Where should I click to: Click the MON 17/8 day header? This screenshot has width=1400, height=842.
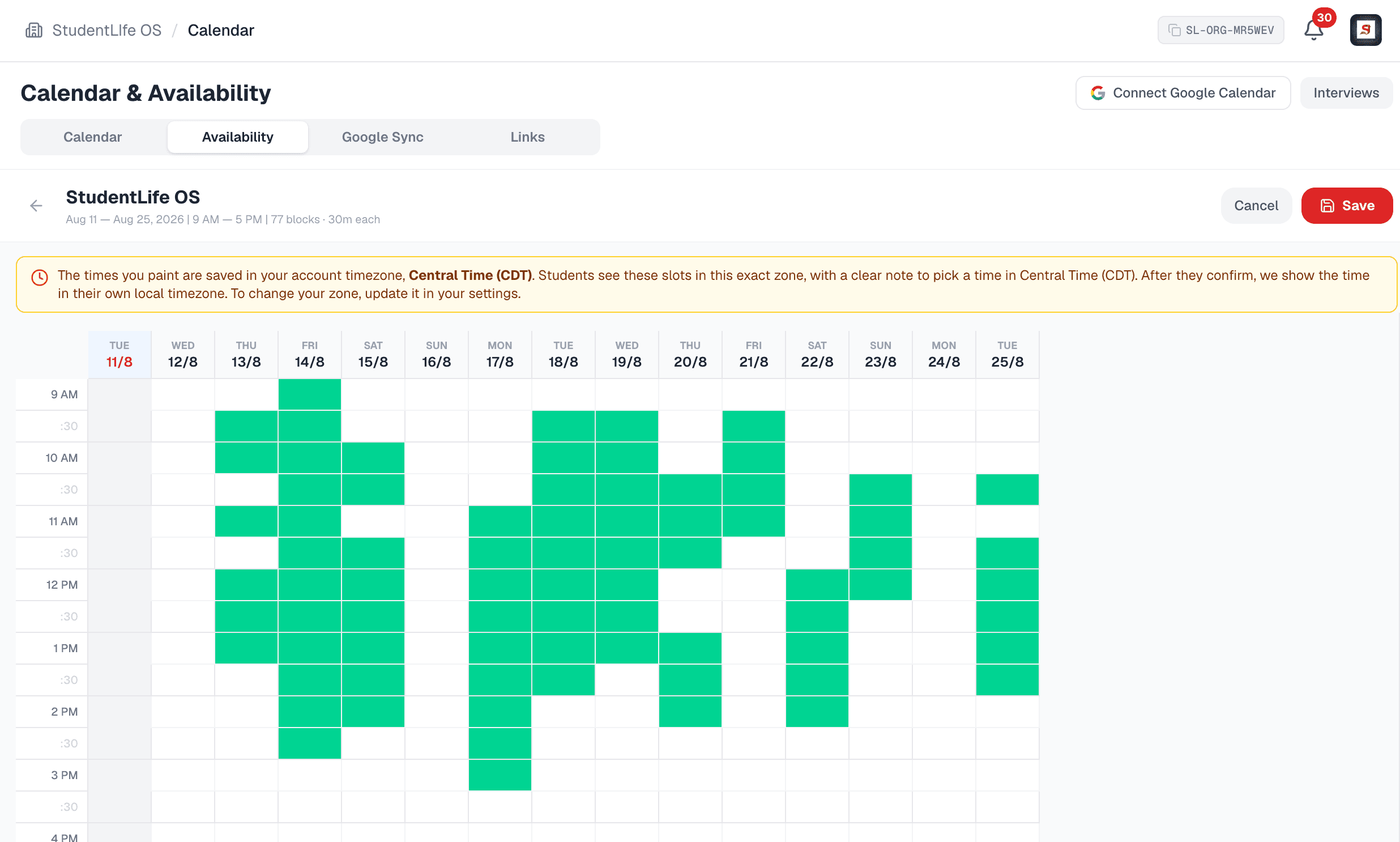pos(500,355)
